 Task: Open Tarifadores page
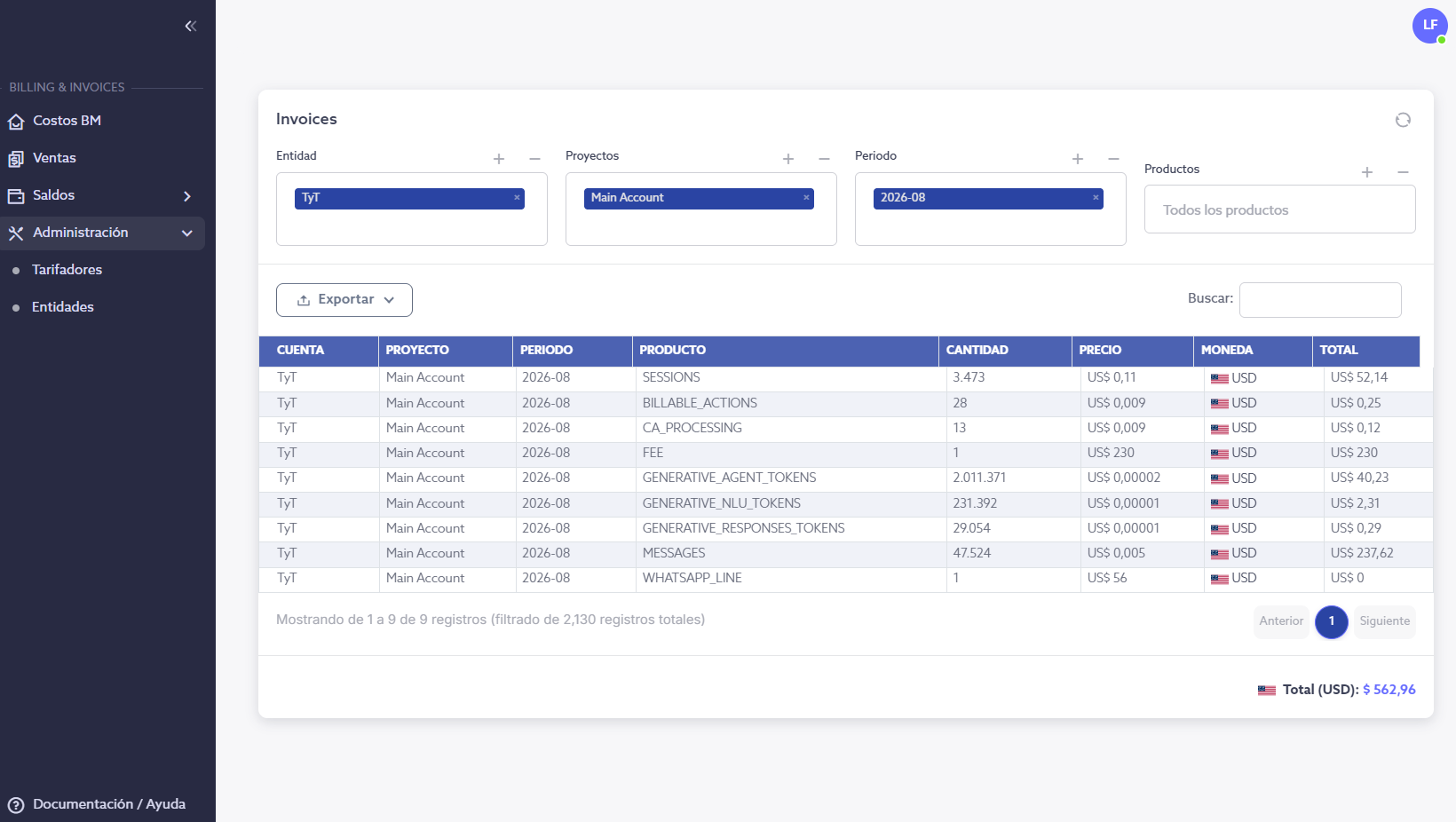67,270
